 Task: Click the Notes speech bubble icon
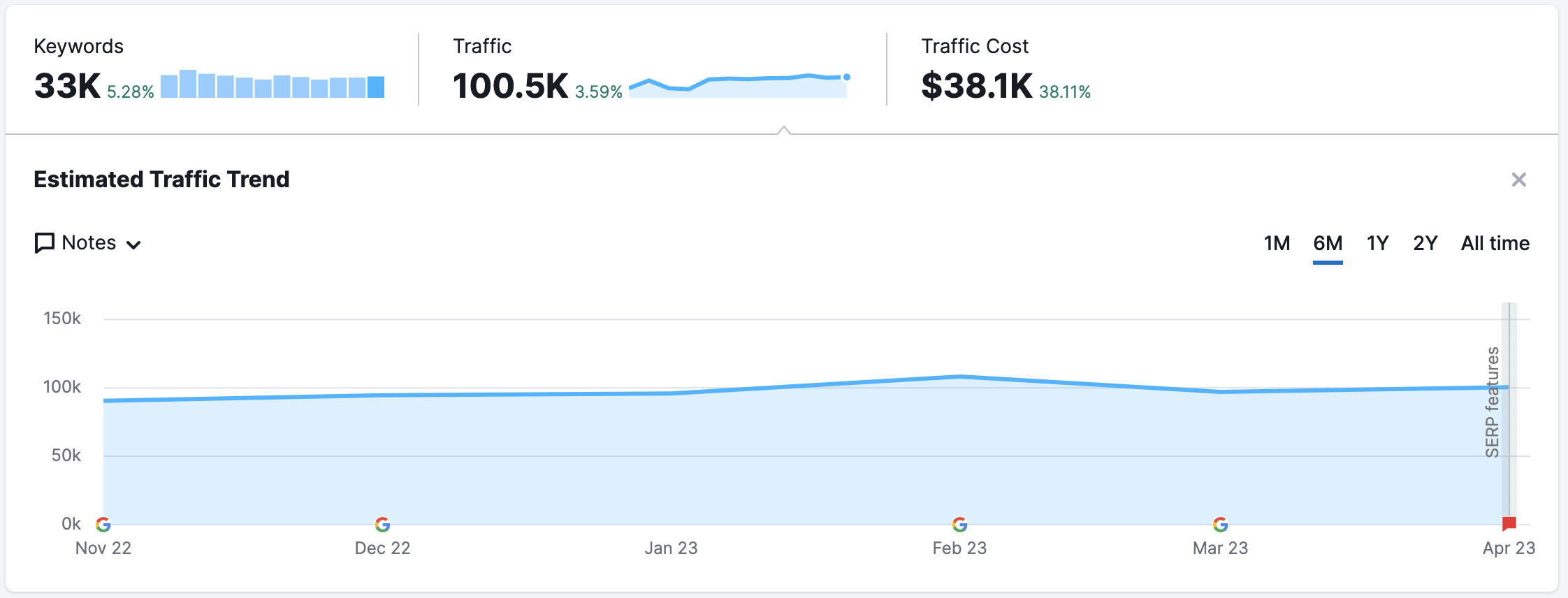coord(43,242)
